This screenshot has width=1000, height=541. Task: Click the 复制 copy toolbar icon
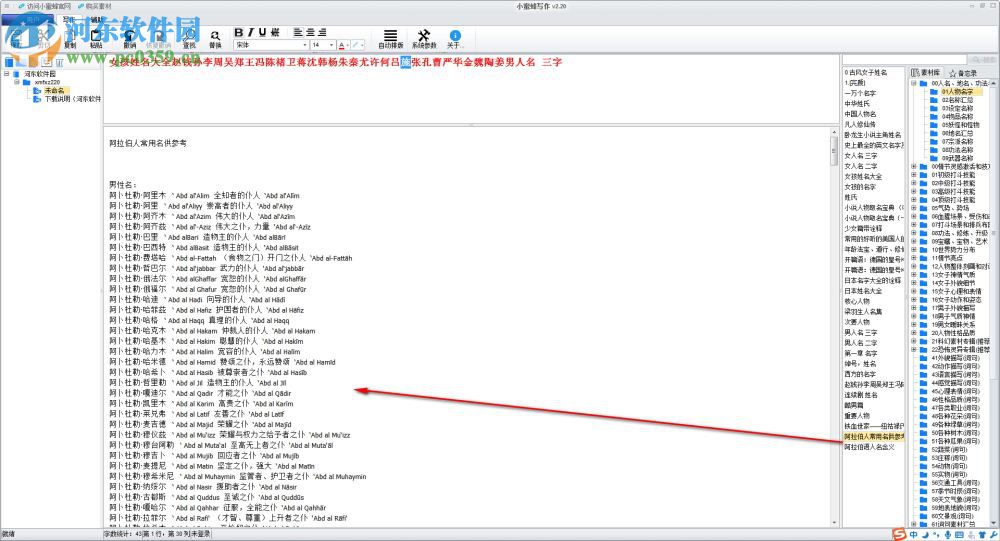point(70,38)
